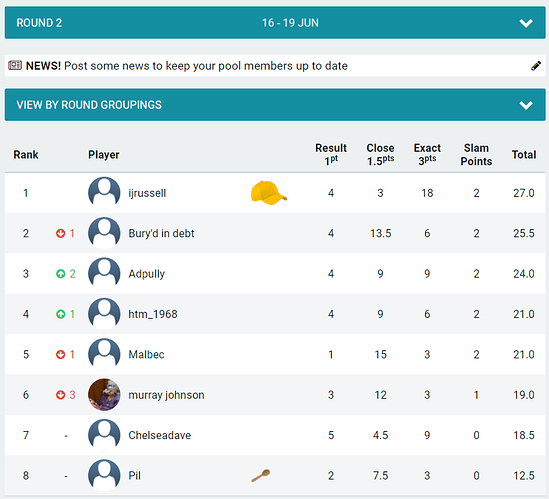Open the 16 - 19 JUN round selector bar

point(275,23)
